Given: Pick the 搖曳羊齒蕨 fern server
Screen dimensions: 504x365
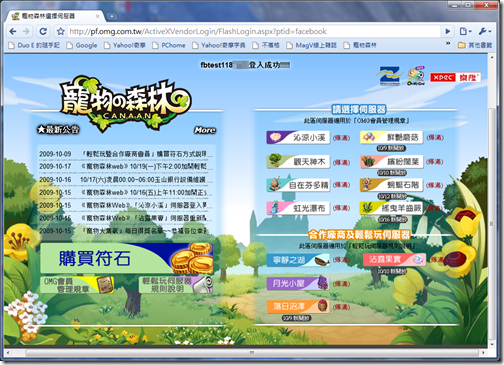Looking at the screenshot, I should (391, 208).
